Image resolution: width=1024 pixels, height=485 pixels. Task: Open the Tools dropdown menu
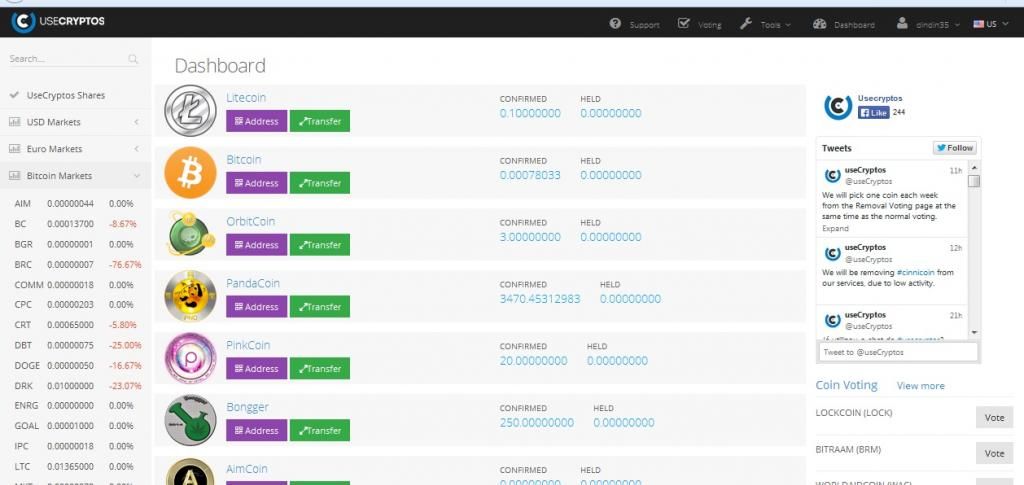pyautogui.click(x=765, y=24)
